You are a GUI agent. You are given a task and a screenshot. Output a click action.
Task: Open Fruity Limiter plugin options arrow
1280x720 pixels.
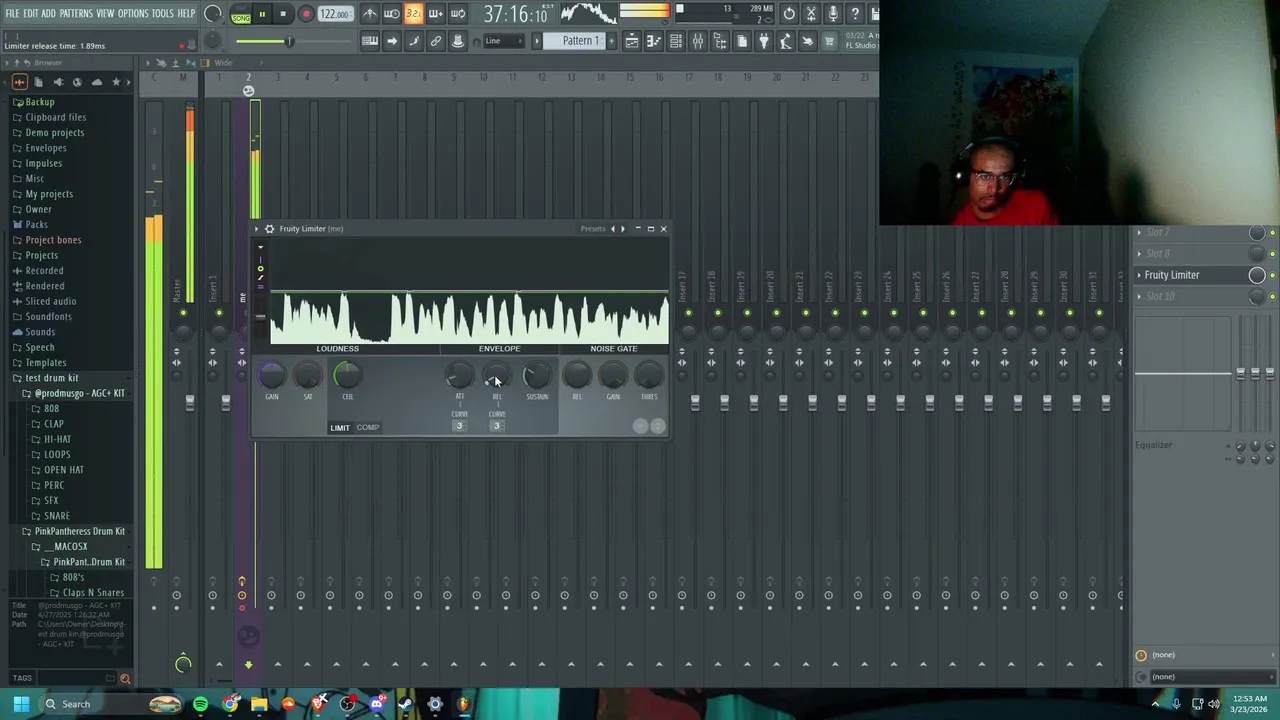[x=256, y=229]
